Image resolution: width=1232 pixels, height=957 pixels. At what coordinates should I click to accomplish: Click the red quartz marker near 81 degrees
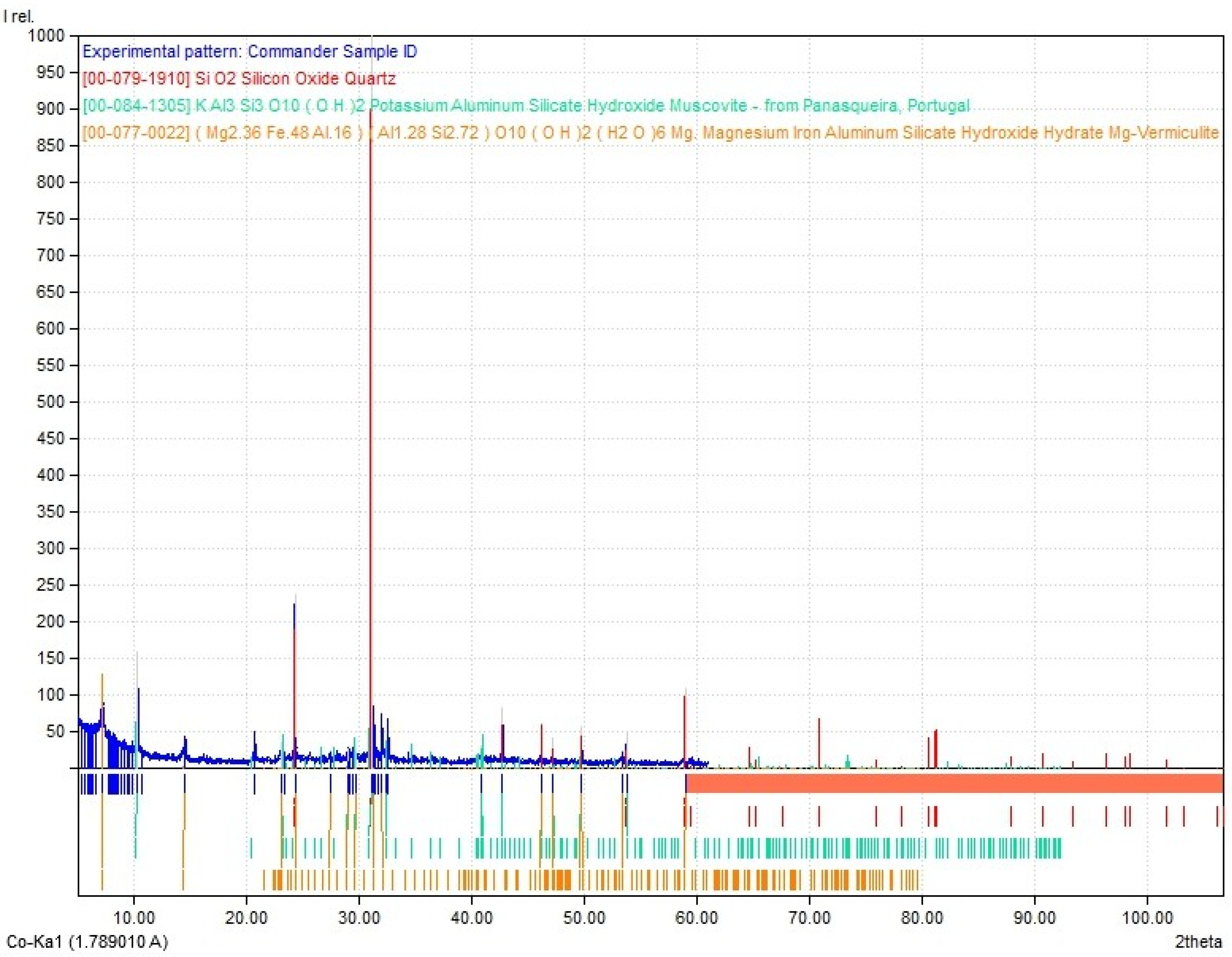935,816
